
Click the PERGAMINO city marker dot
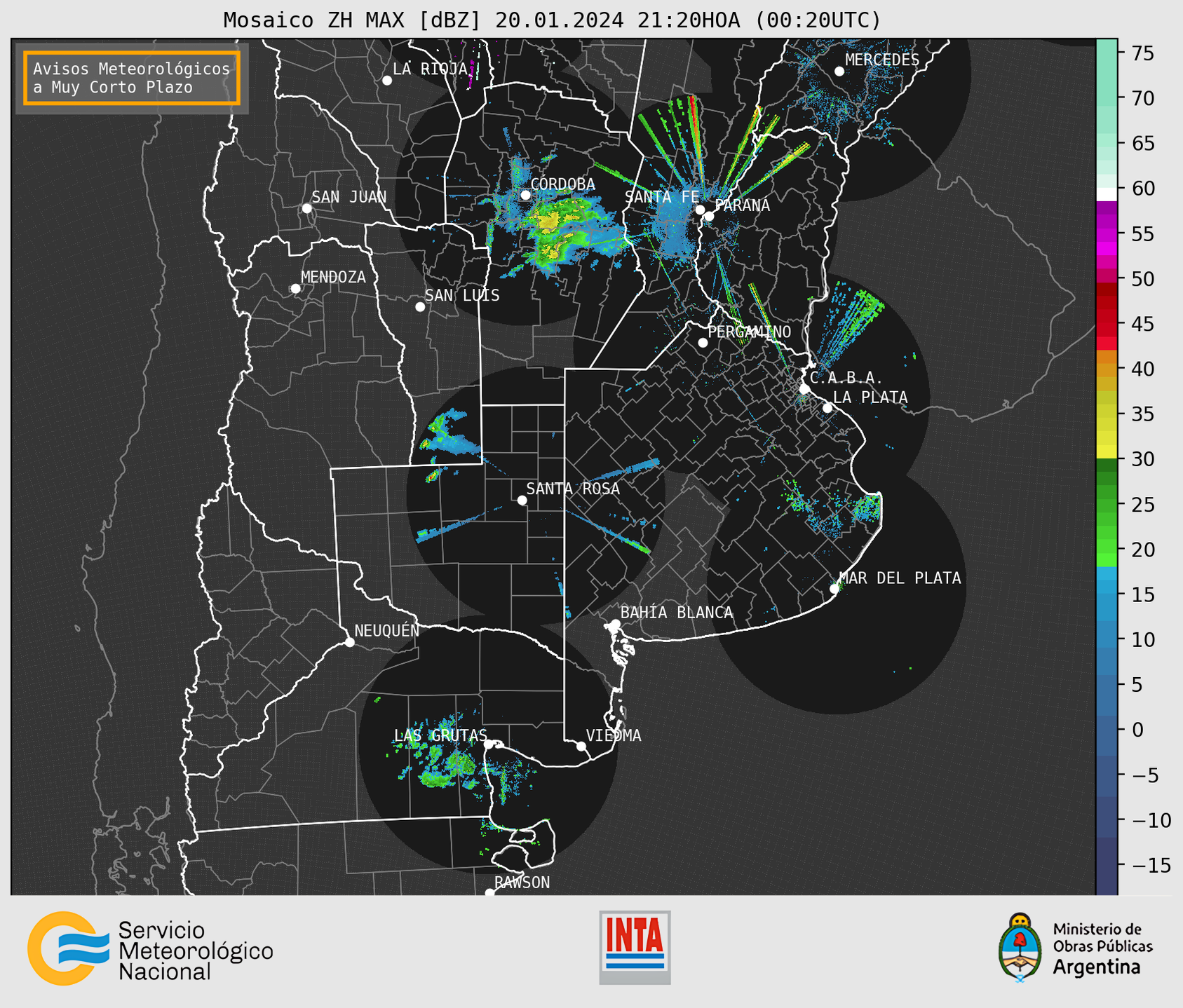[703, 343]
